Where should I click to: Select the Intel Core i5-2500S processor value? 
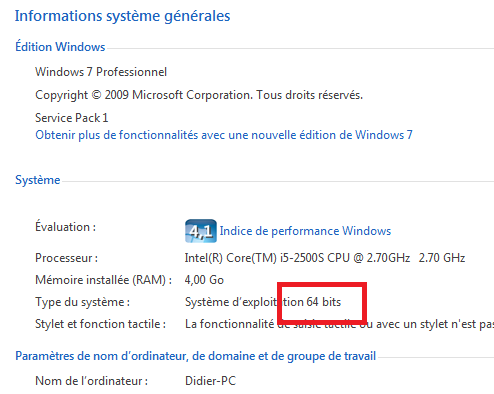coord(325,258)
